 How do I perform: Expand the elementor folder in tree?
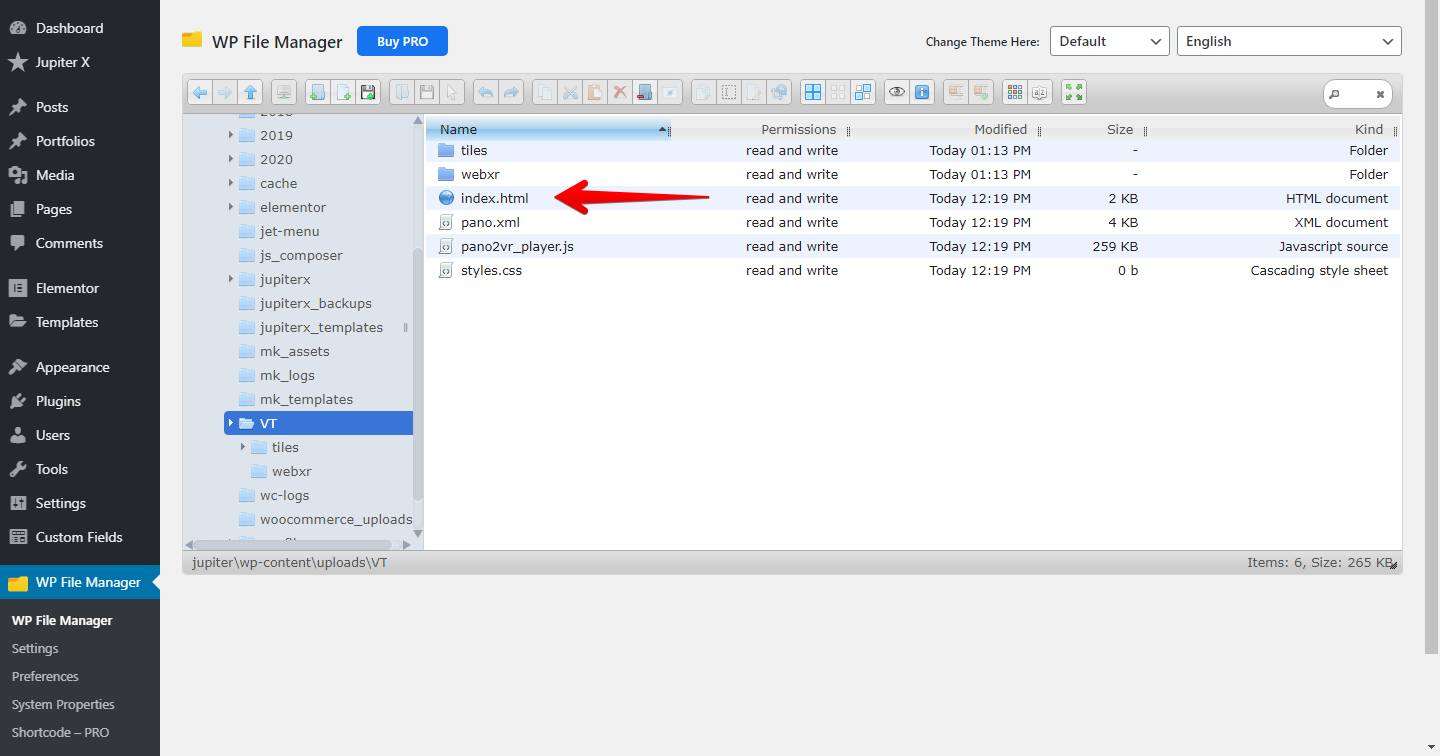tap(231, 207)
